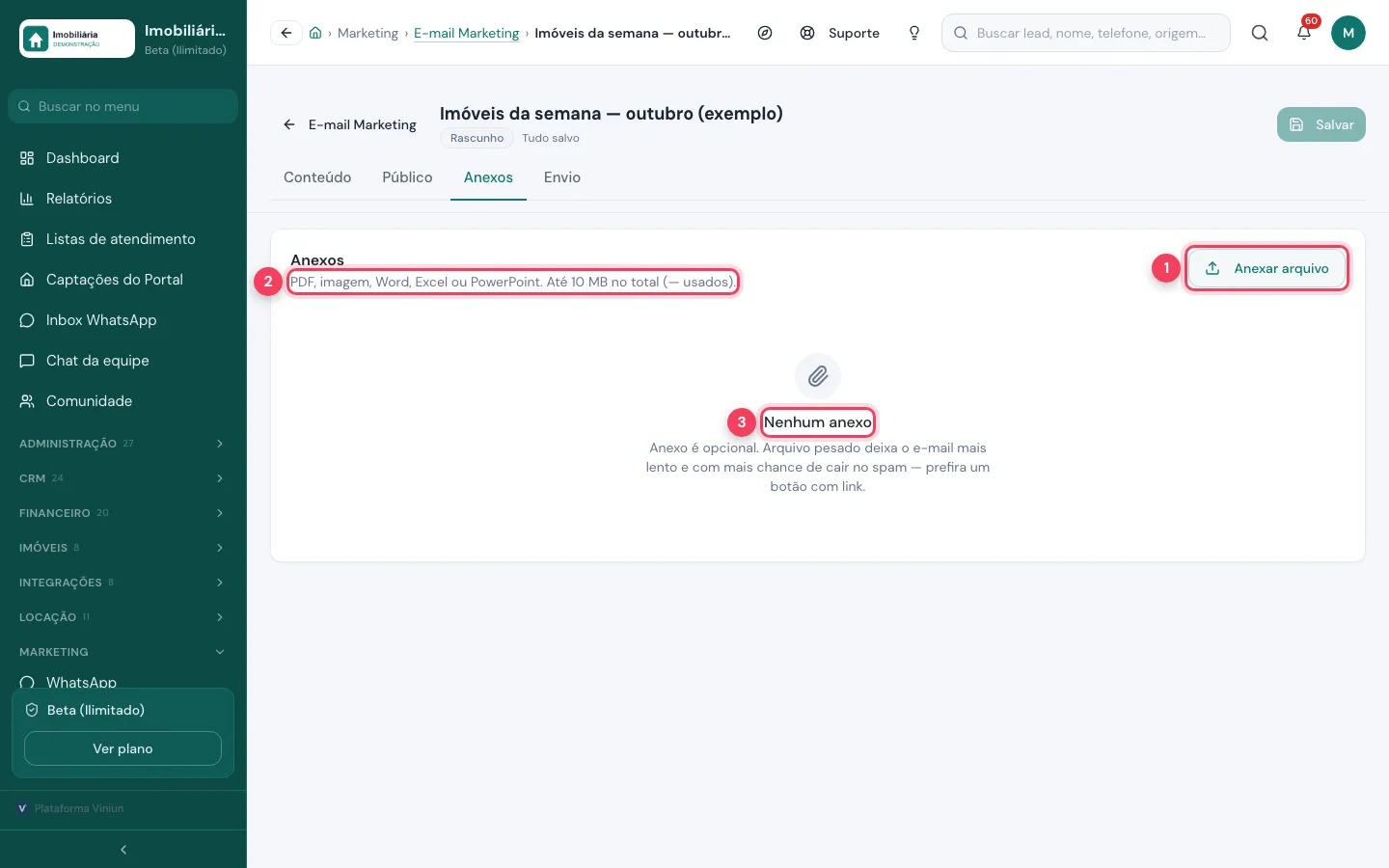
Task: Expand the CRM section
Action: point(123,478)
